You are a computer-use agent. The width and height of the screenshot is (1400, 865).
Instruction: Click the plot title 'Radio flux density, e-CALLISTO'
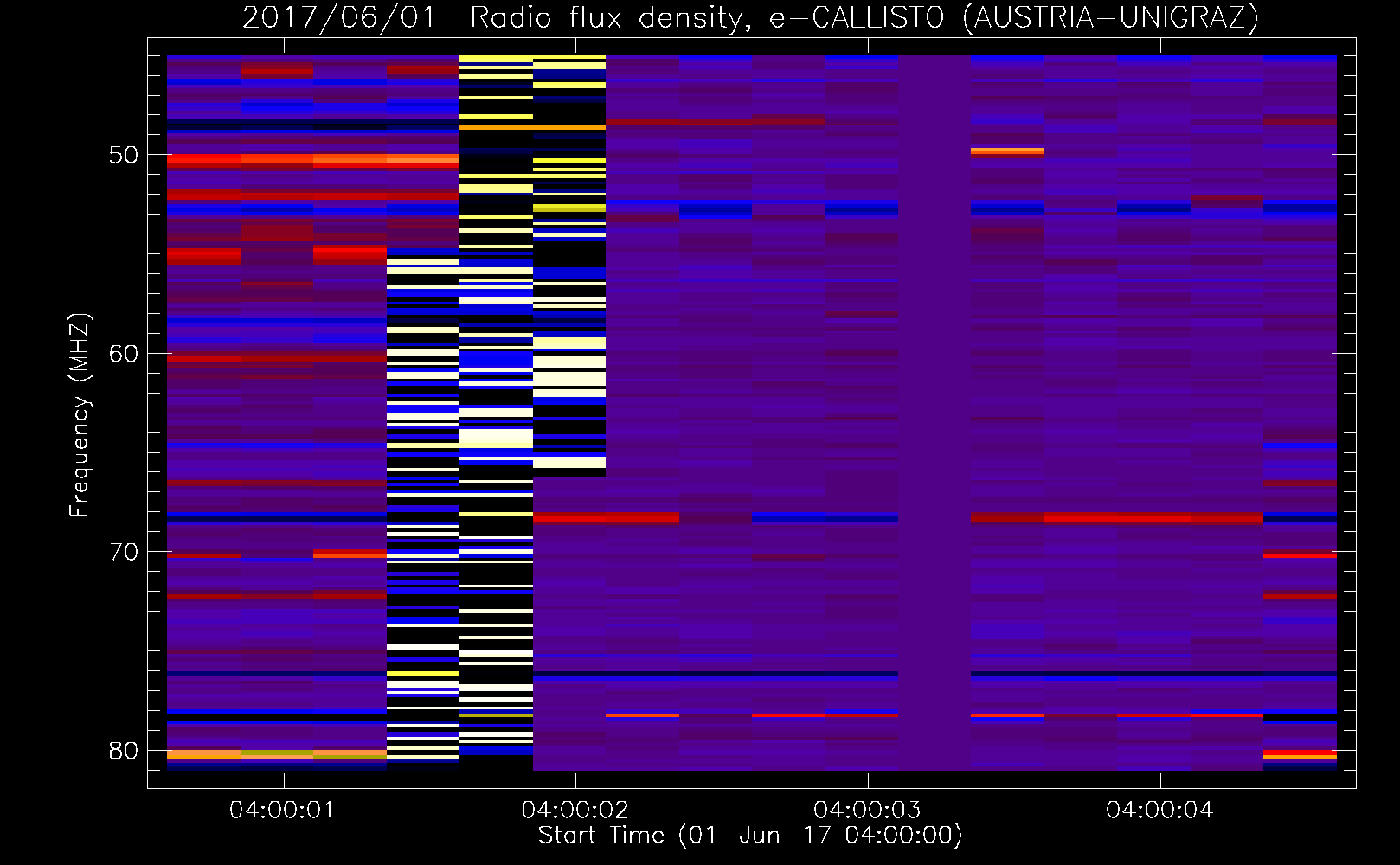(707, 18)
